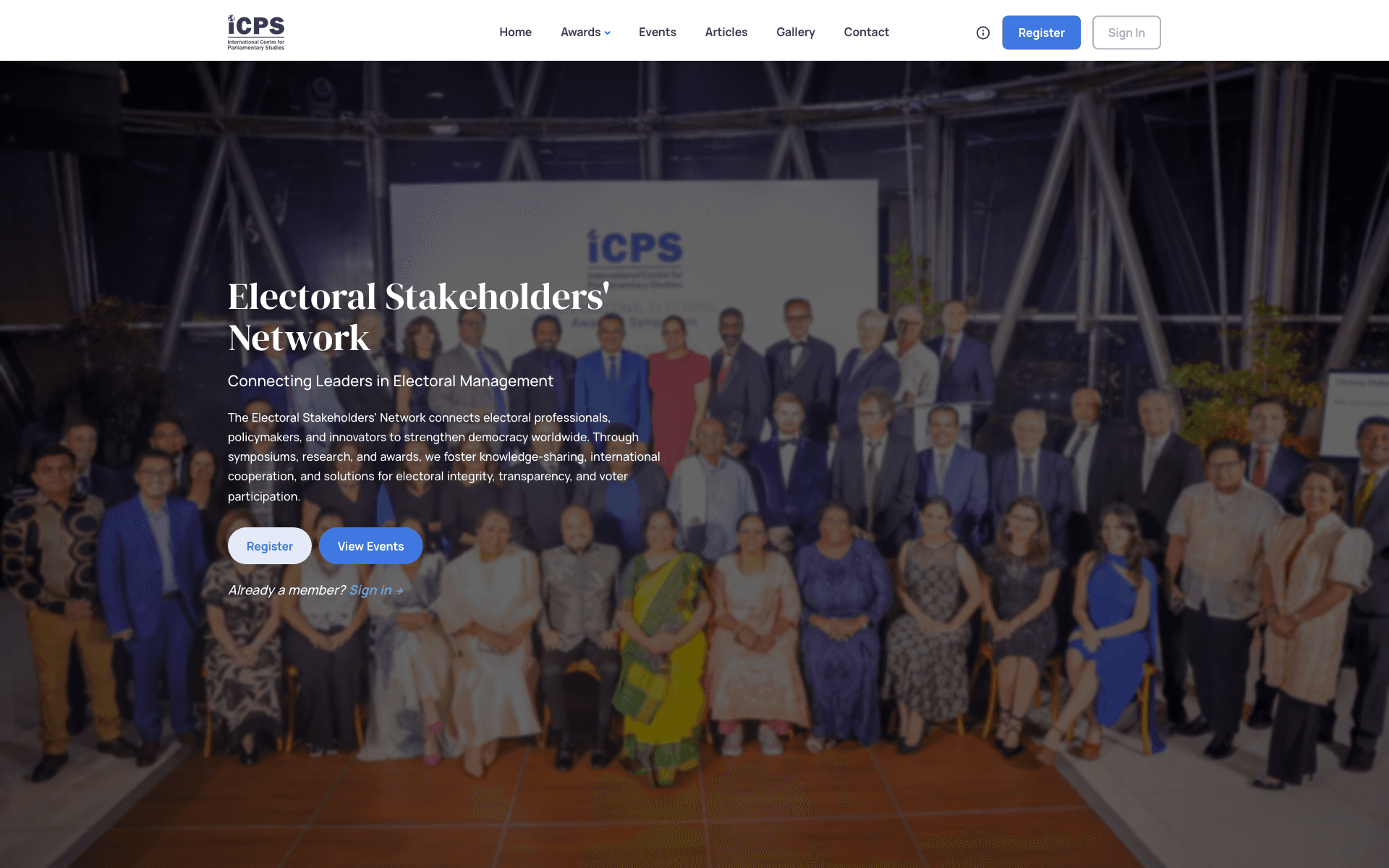Open the Awards nav label
1389x868 pixels.
[x=580, y=32]
